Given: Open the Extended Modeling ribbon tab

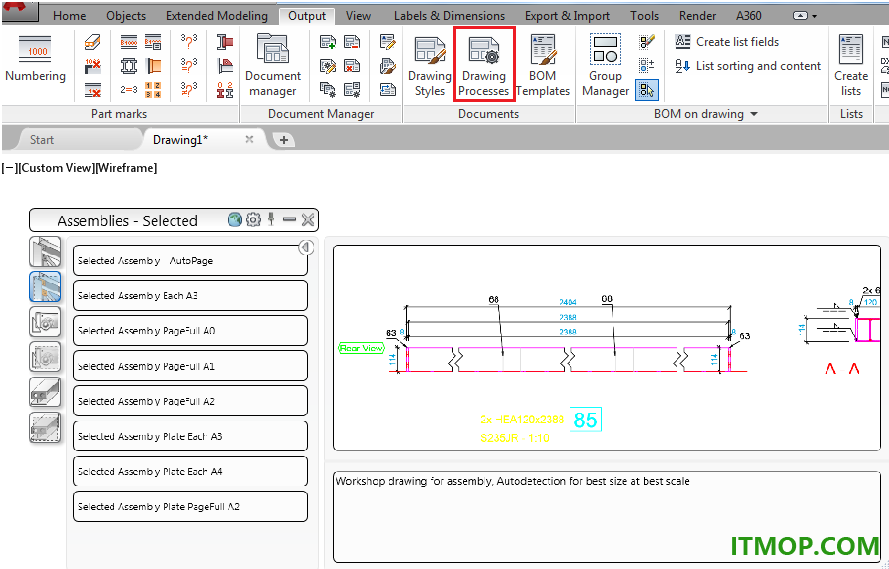Looking at the screenshot, I should (217, 16).
